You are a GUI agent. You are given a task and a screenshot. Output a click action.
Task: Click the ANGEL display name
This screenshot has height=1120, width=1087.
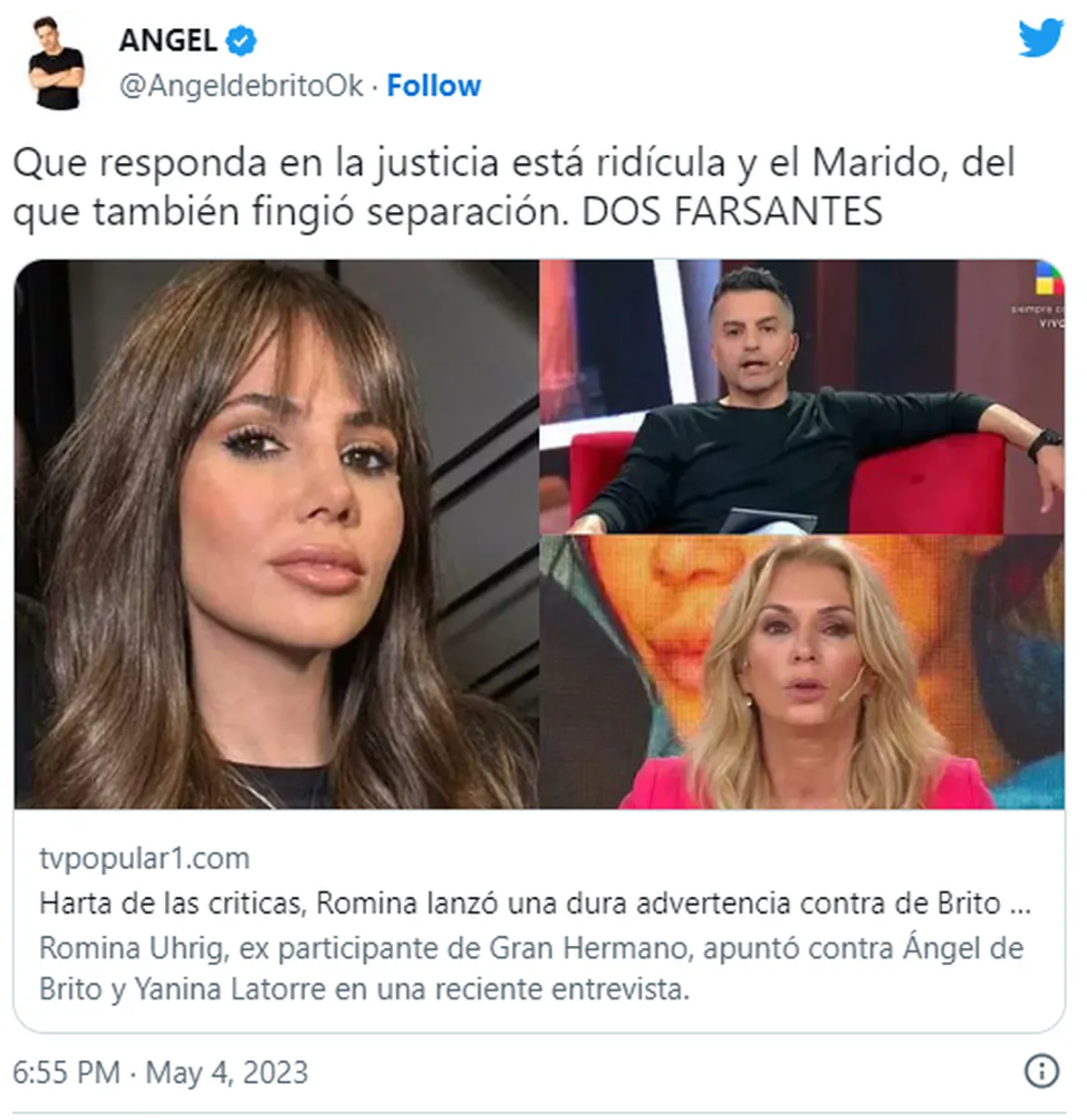[x=168, y=40]
